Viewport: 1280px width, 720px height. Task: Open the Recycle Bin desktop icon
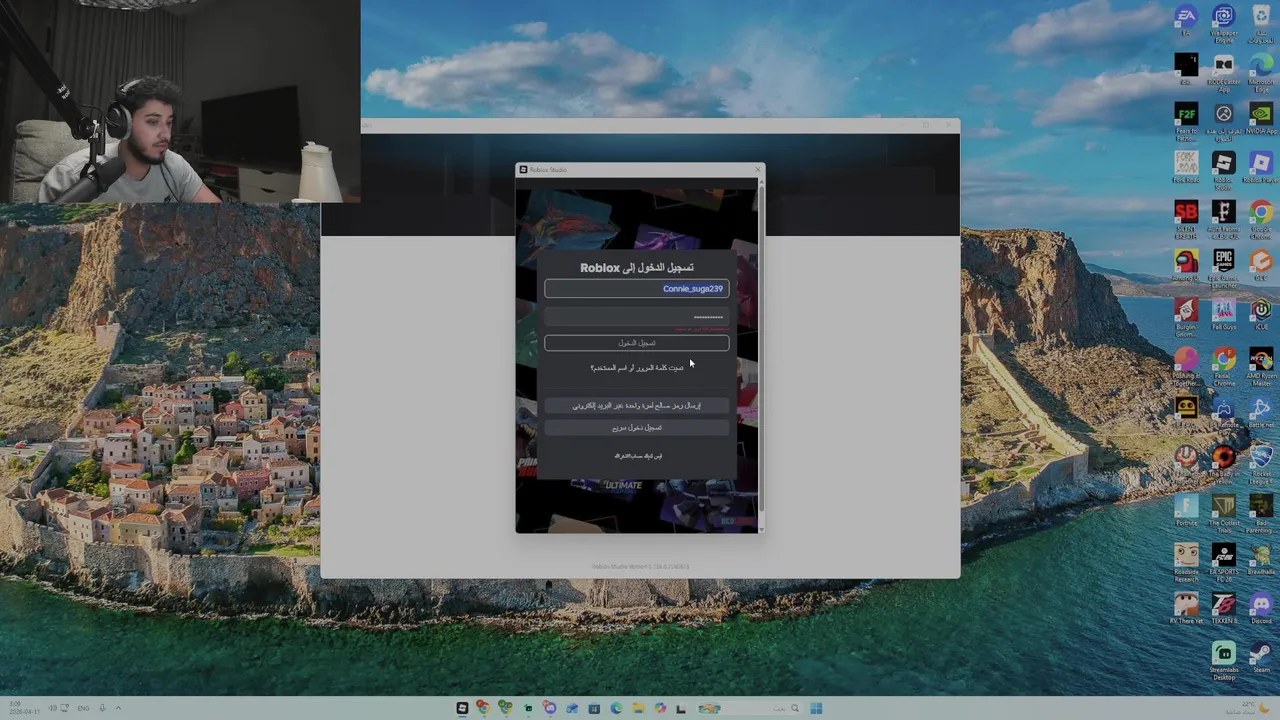[x=1261, y=22]
